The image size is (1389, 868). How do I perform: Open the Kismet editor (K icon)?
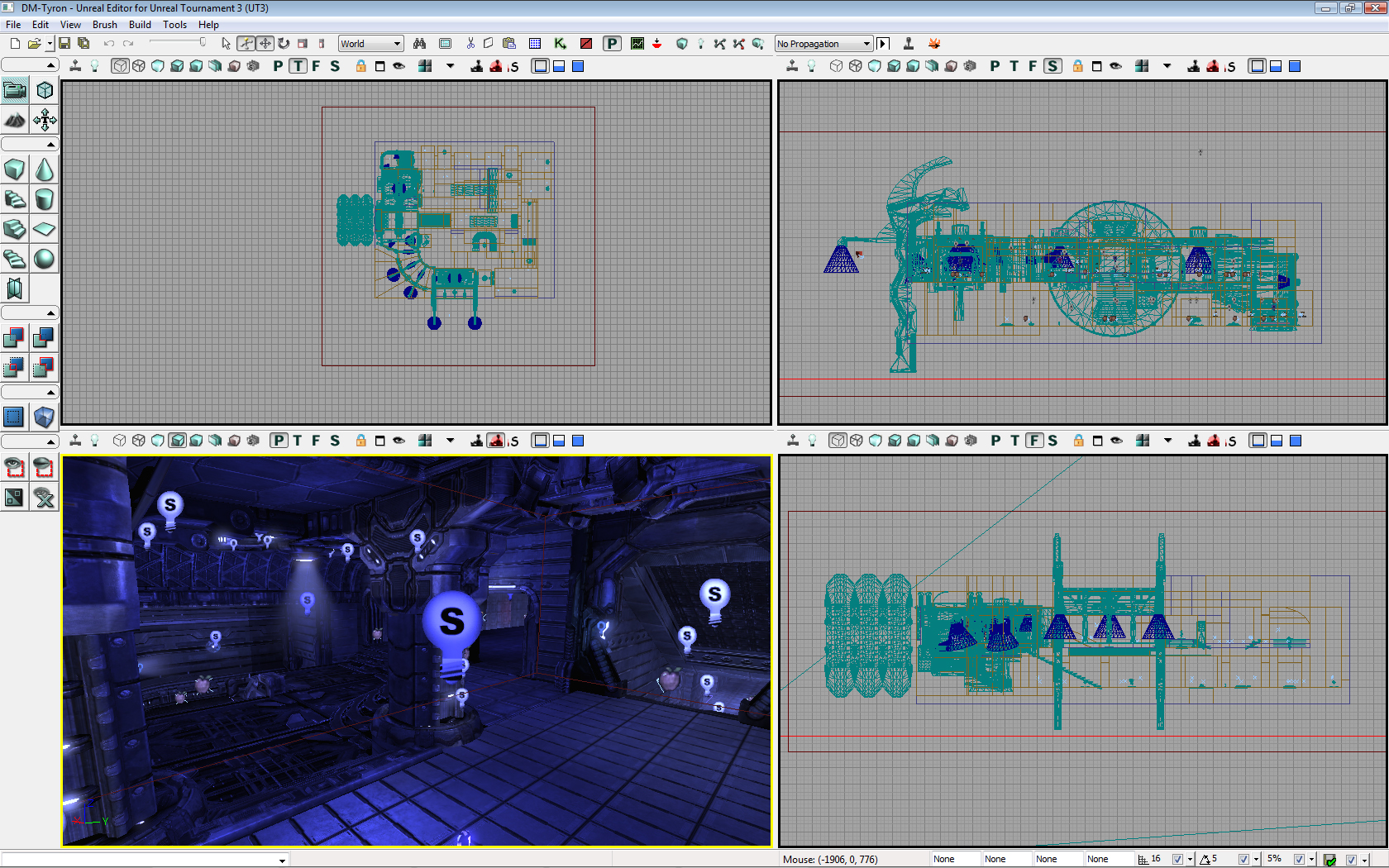[561, 44]
